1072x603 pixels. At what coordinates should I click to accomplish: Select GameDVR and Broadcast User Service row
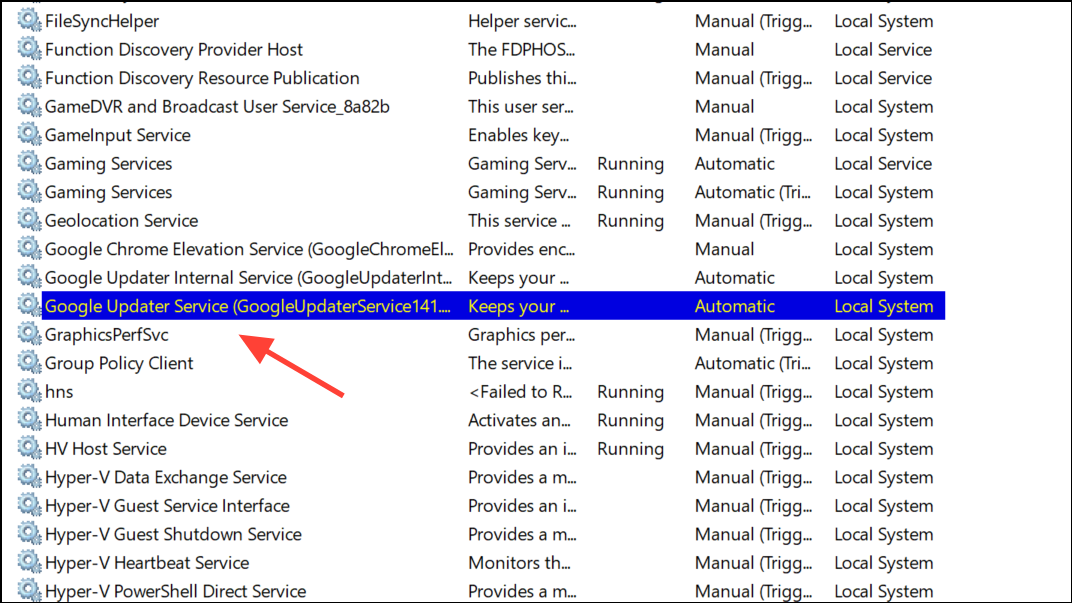click(x=217, y=107)
